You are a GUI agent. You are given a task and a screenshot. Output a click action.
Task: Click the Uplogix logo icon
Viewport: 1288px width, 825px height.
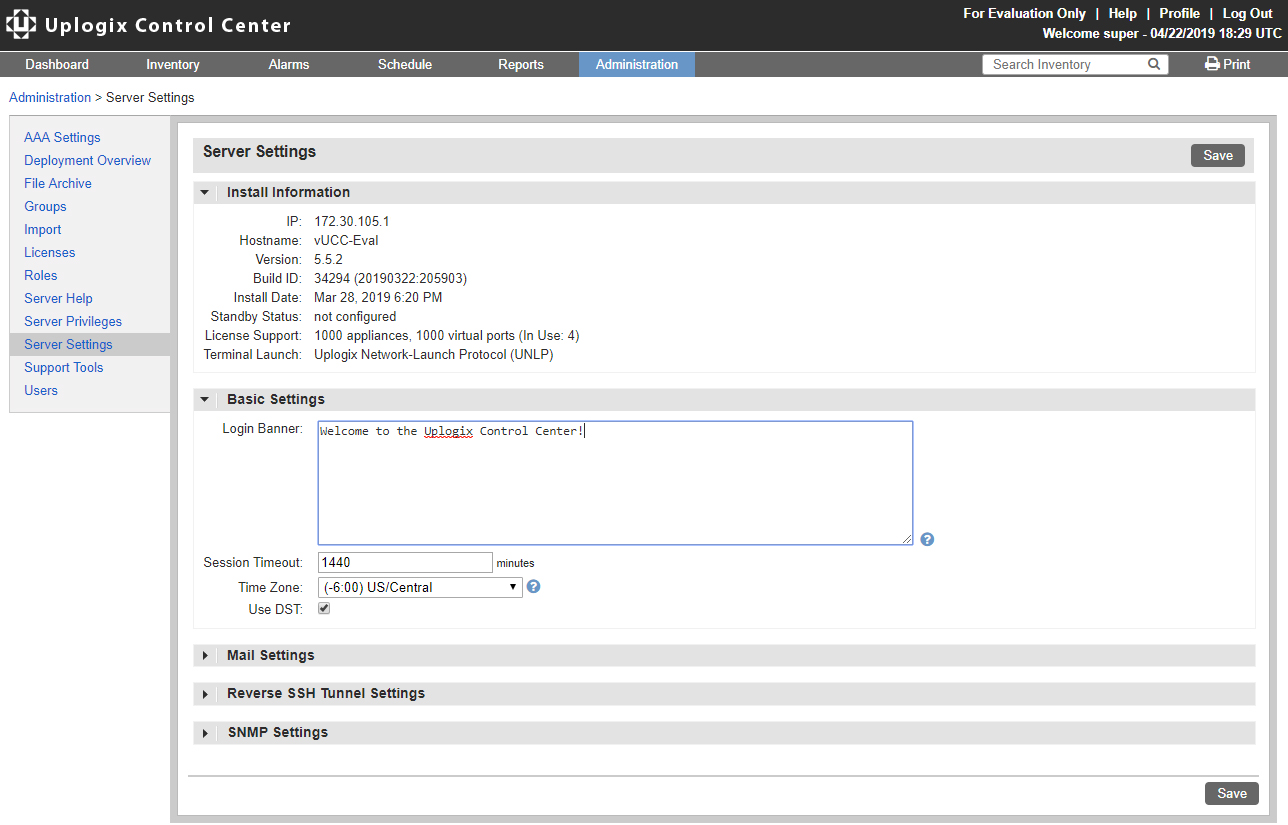[21, 25]
